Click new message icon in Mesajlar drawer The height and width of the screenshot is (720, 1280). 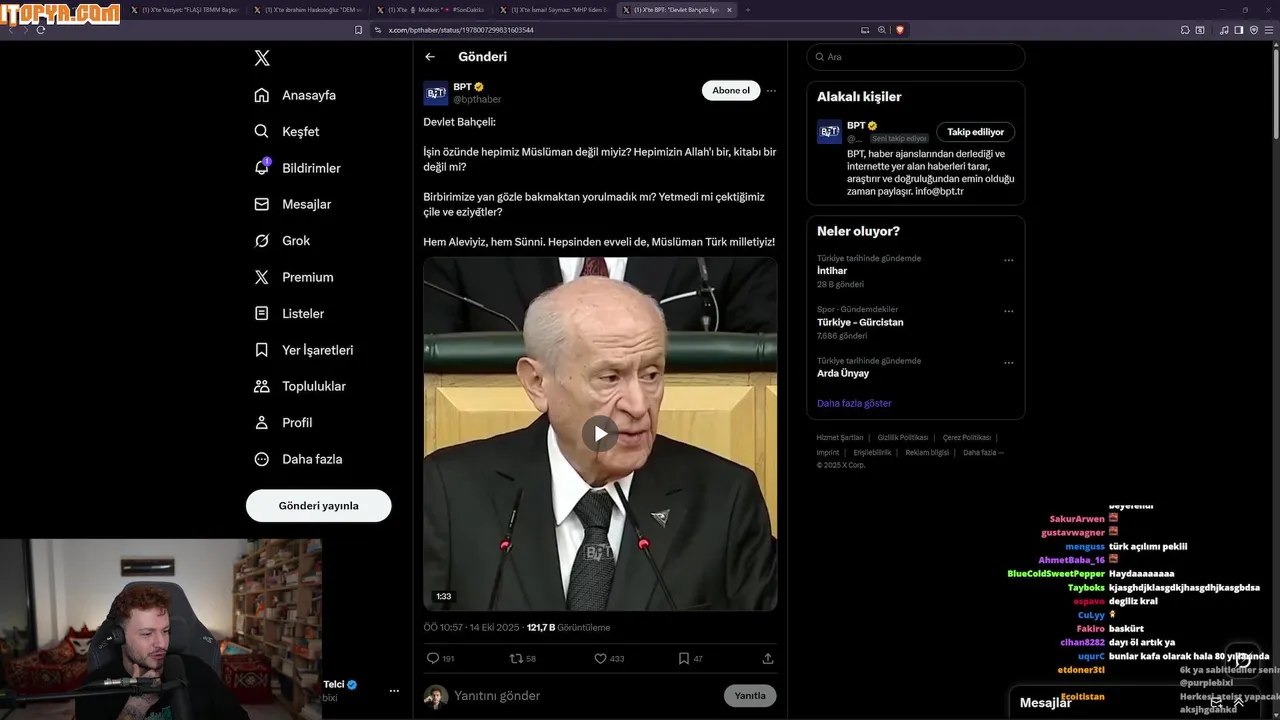tap(1216, 703)
